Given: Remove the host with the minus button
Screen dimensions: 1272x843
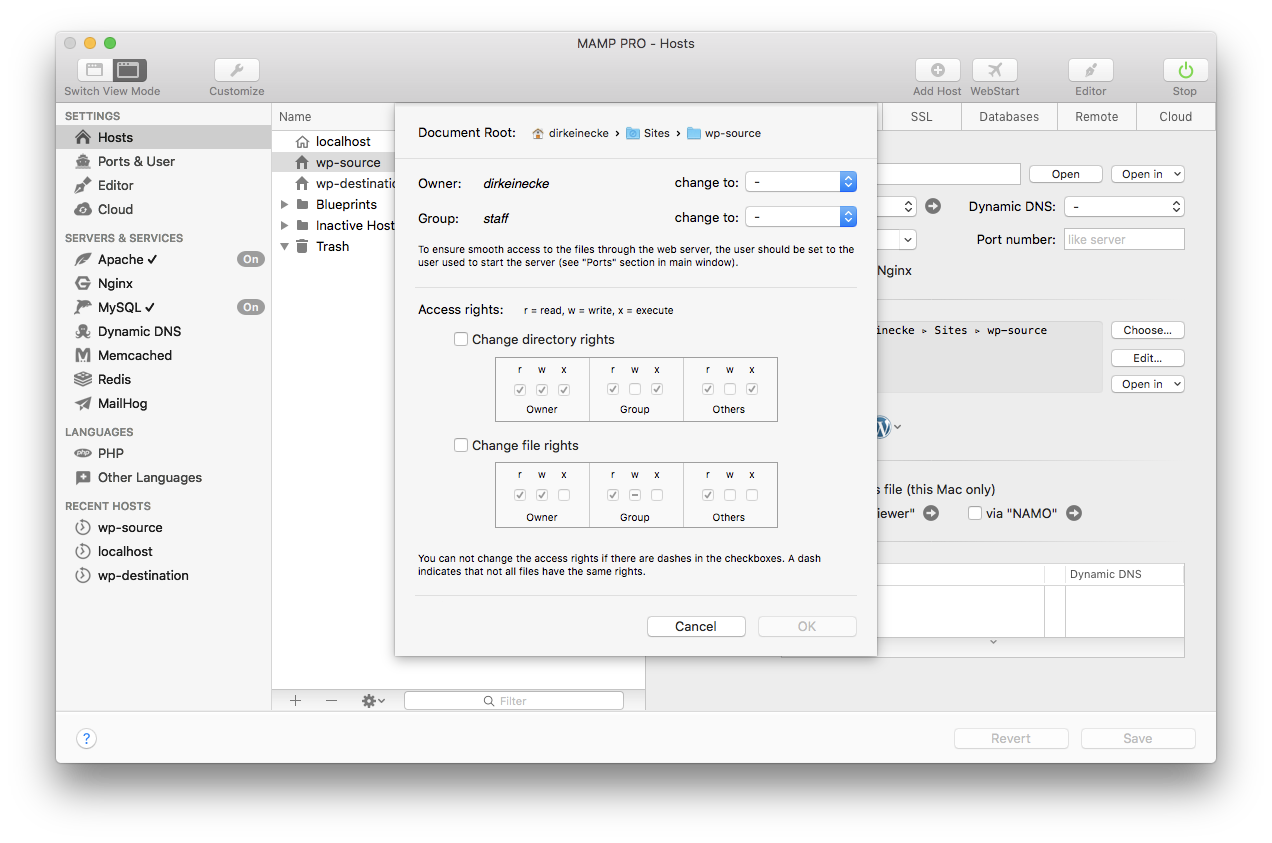Looking at the screenshot, I should pyautogui.click(x=331, y=701).
